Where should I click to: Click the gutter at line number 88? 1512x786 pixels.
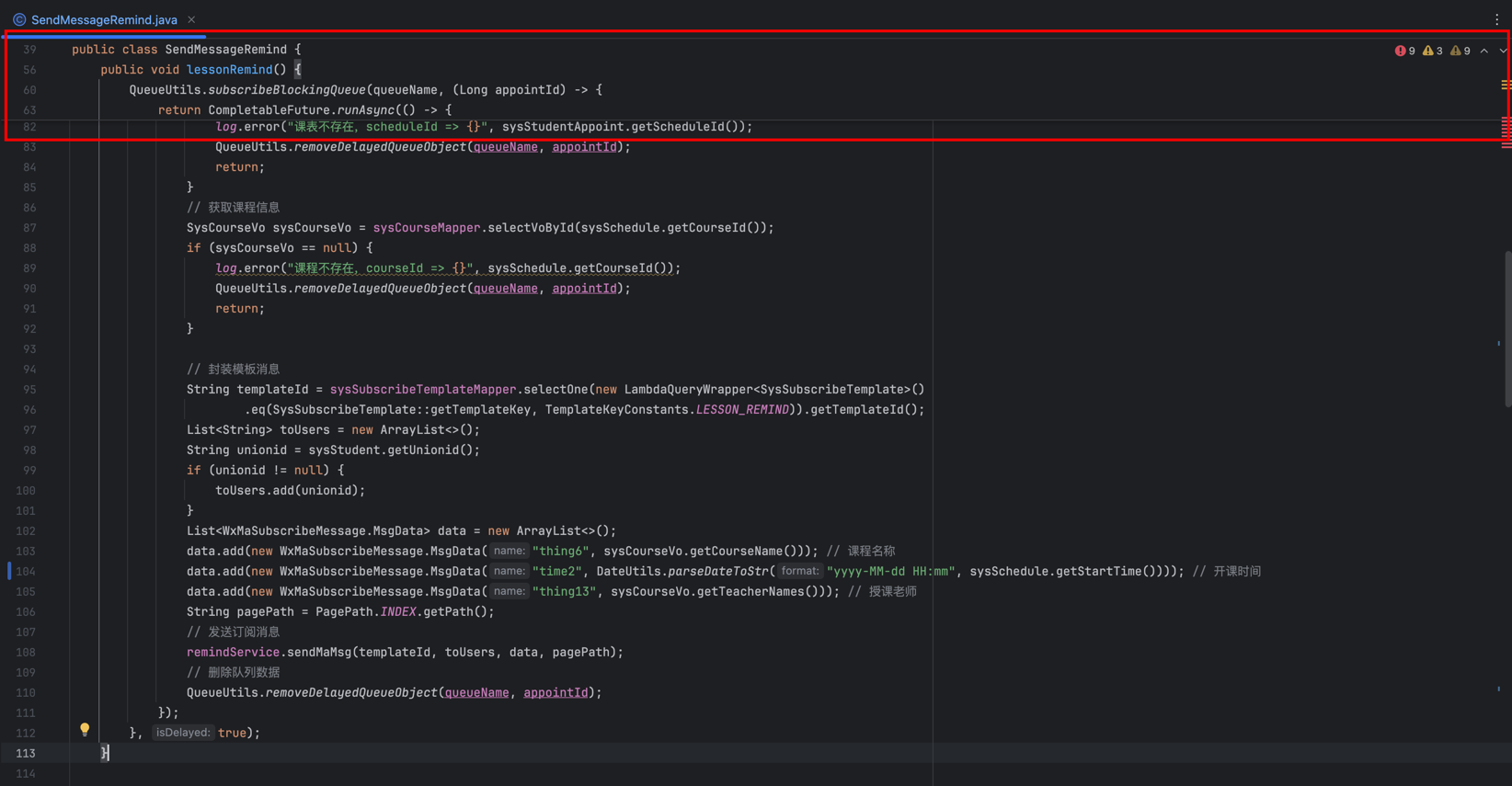(30, 248)
